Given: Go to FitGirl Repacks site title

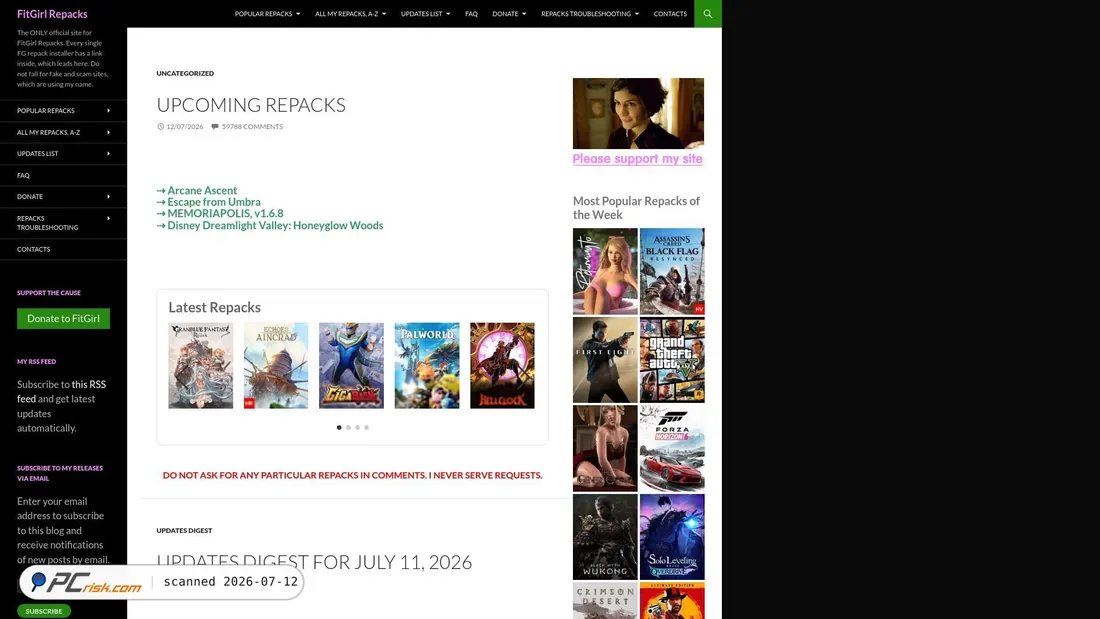Looking at the screenshot, I should (52, 14).
